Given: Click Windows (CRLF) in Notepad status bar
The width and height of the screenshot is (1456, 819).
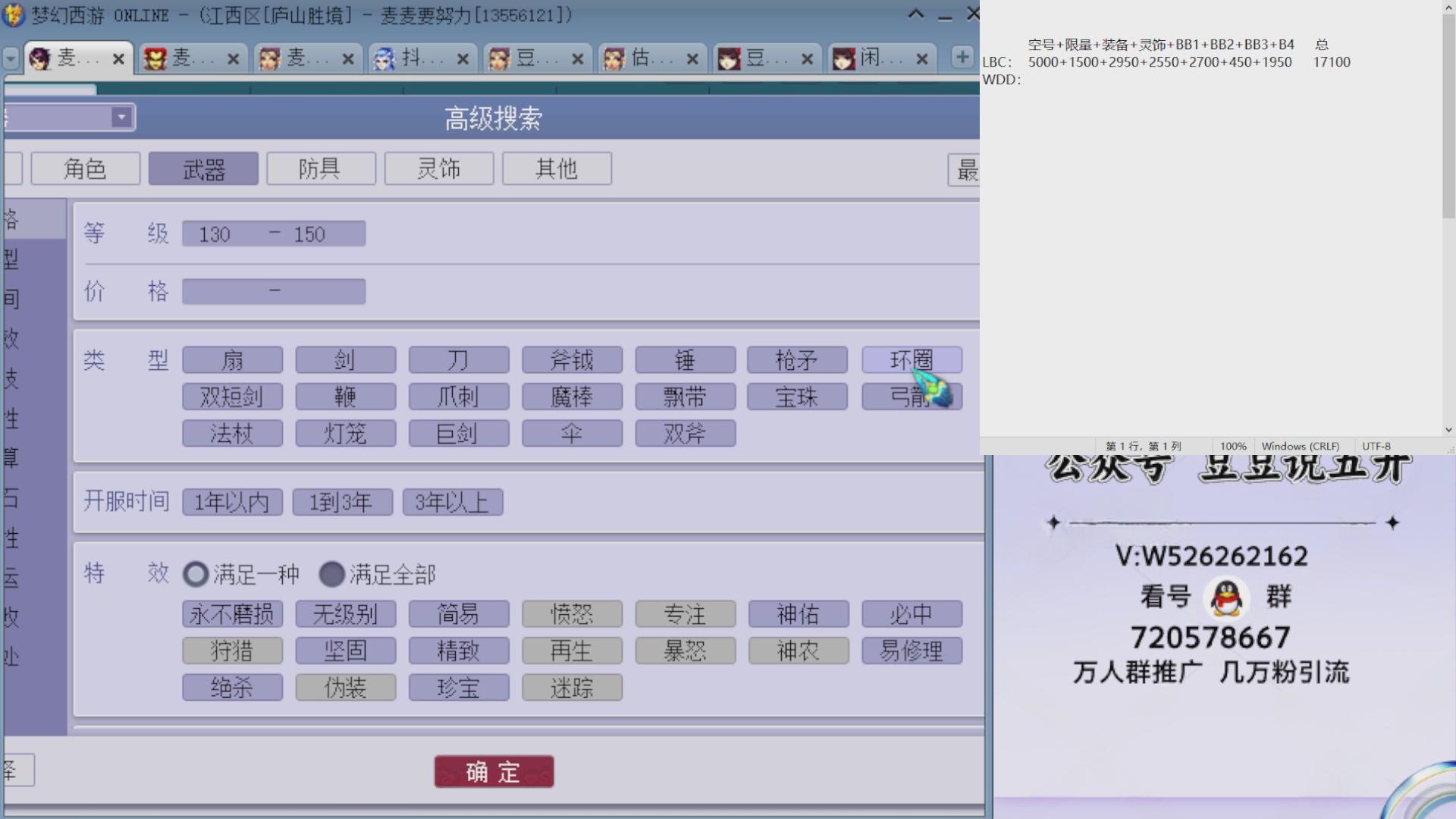Looking at the screenshot, I should click(x=1301, y=446).
